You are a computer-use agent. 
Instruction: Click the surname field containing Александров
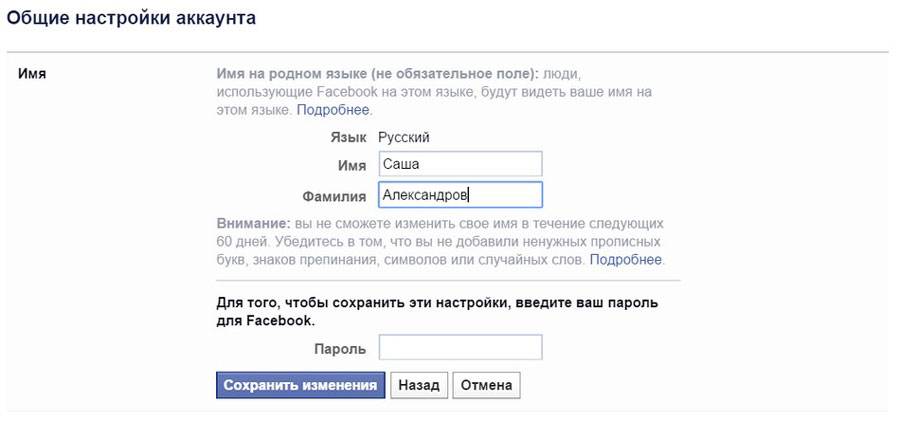460,195
